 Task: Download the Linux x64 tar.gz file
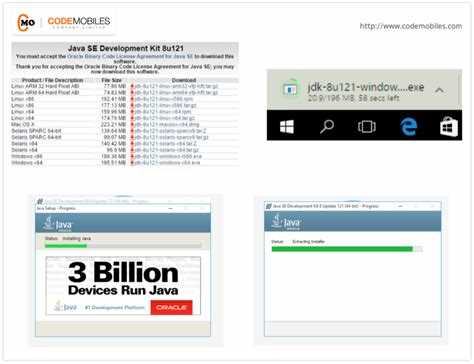[x=165, y=118]
